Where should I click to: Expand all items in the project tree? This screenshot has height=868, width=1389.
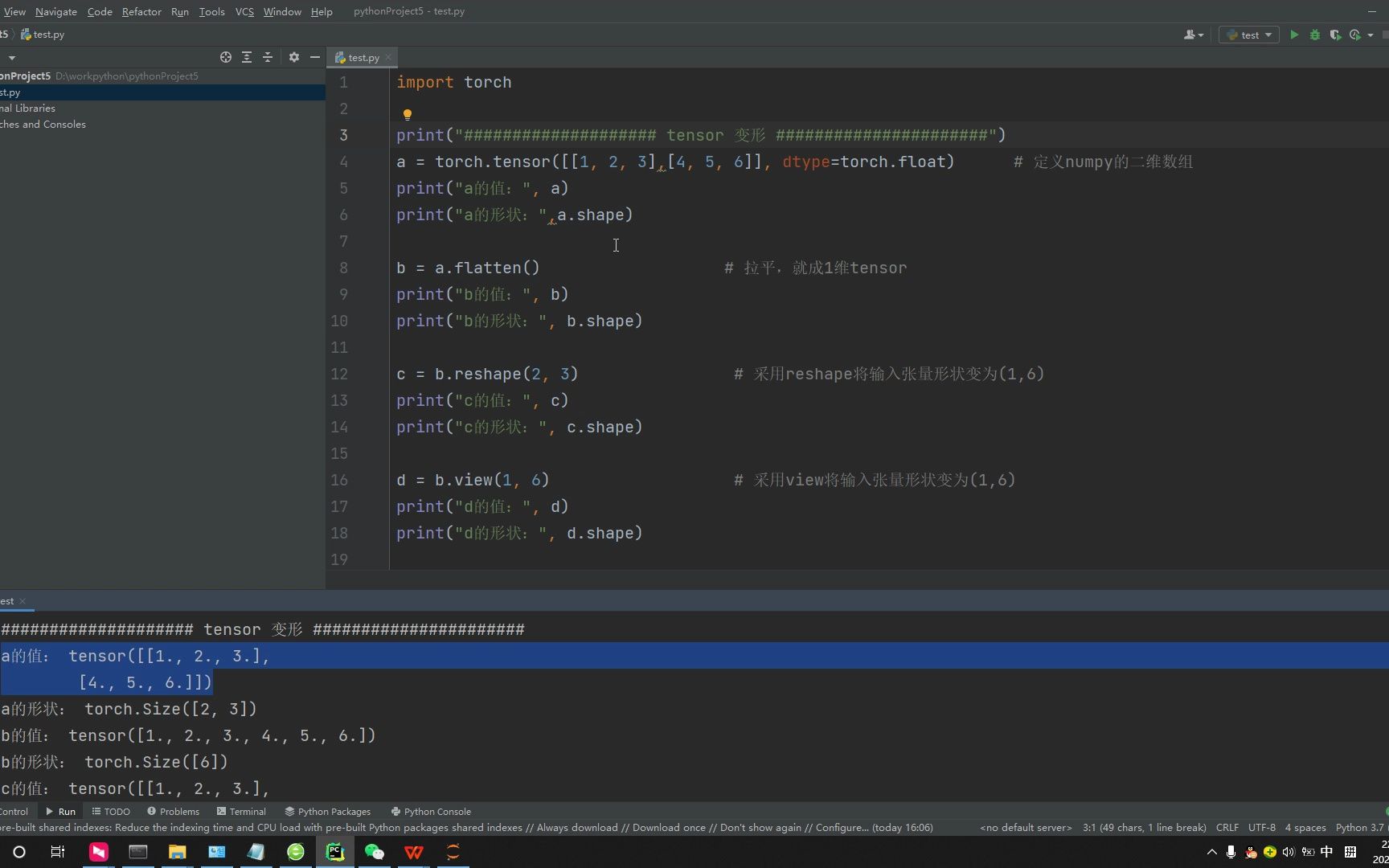tap(247, 57)
